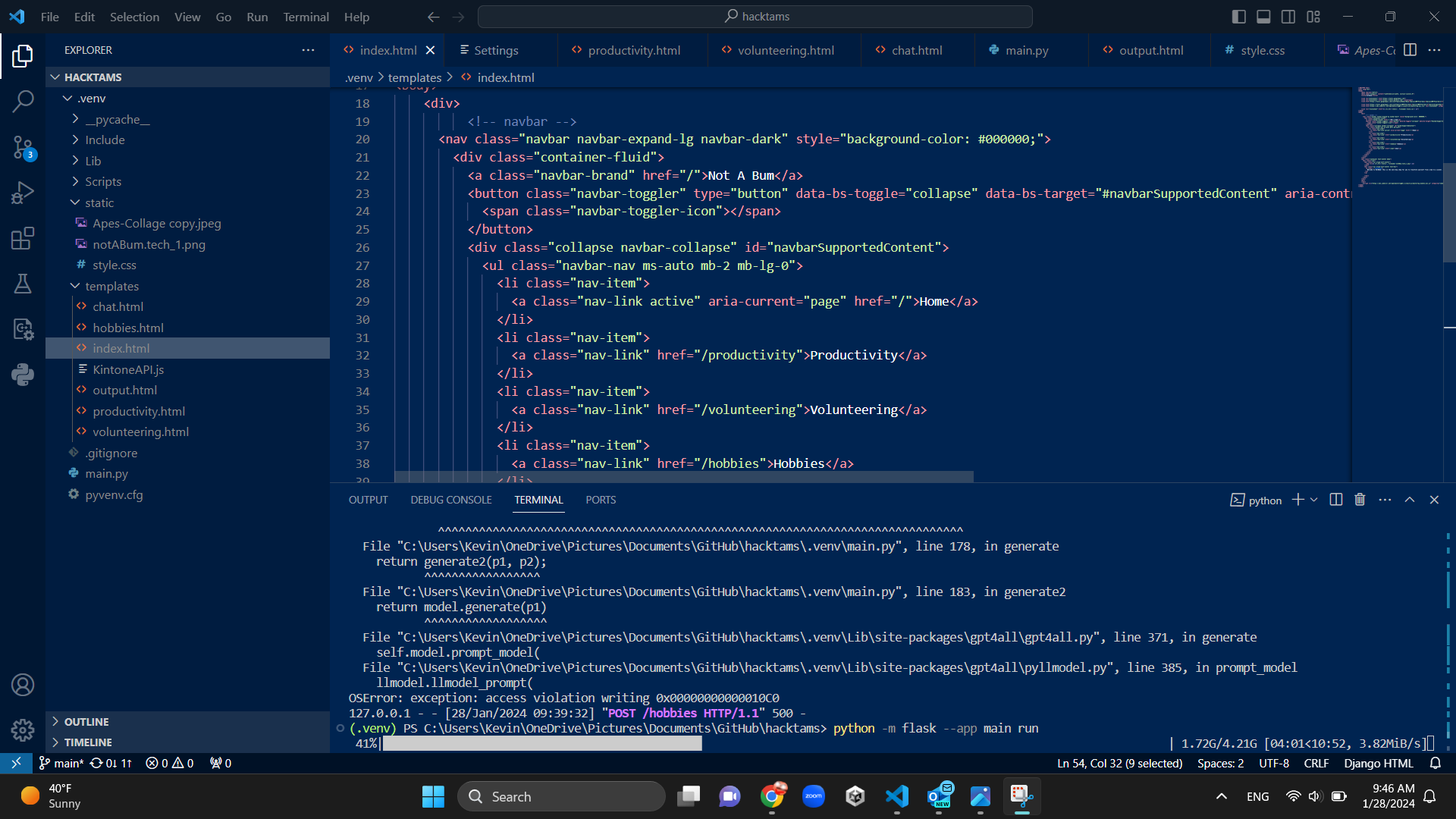Expand the OUTLINE section

click(x=86, y=722)
